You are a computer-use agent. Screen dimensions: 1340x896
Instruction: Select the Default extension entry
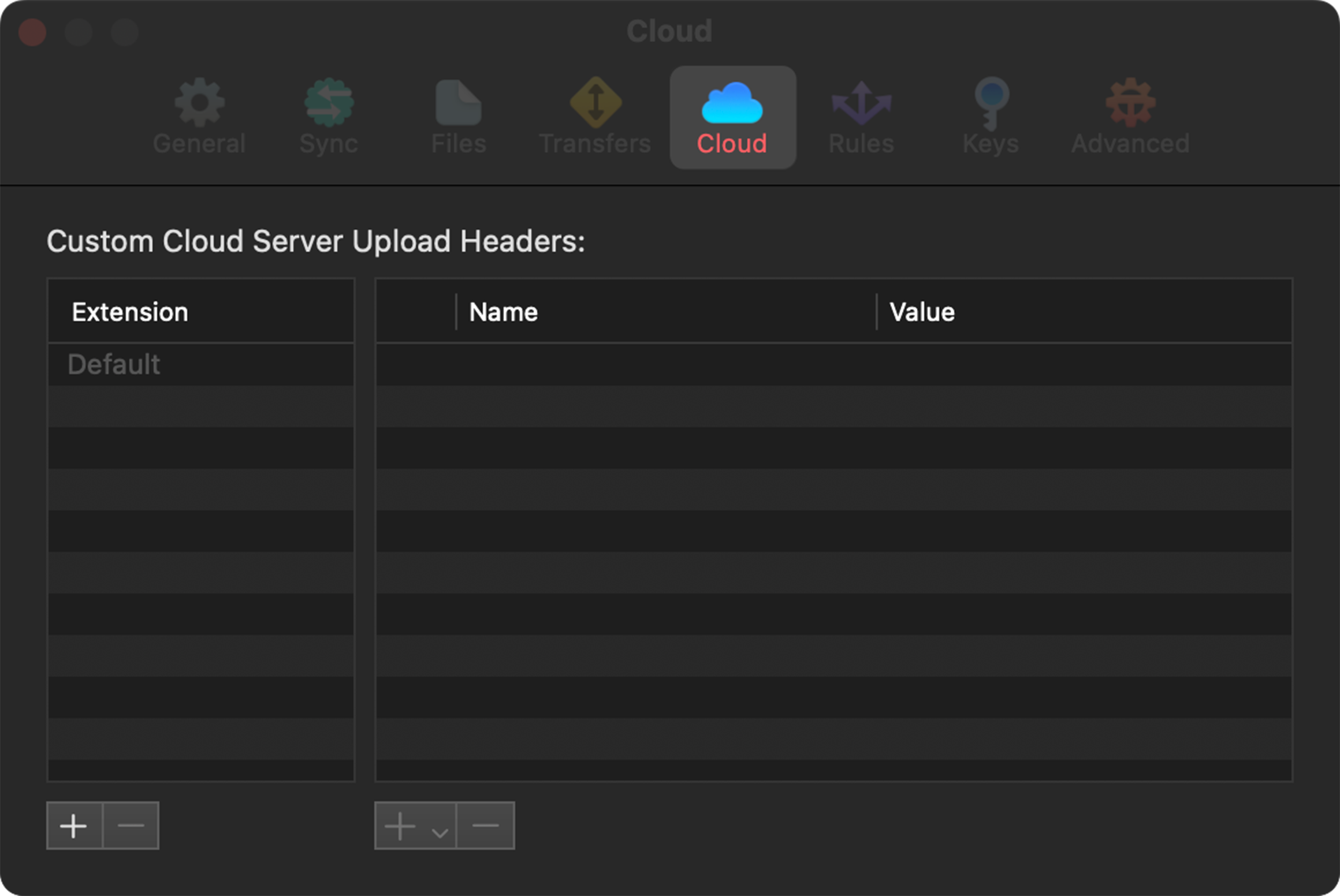click(114, 364)
